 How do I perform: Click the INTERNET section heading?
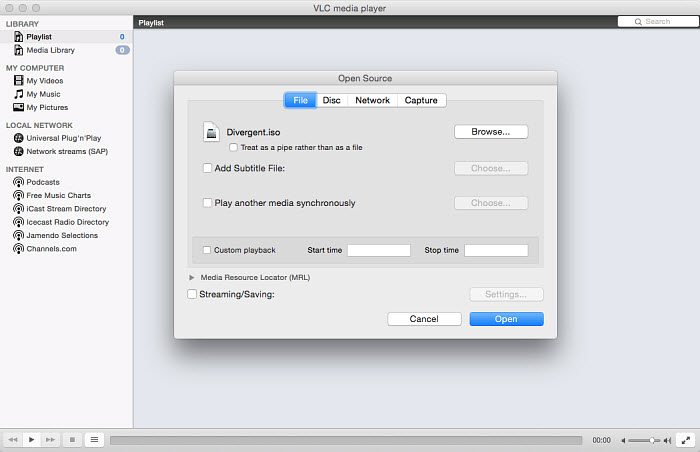[25, 169]
